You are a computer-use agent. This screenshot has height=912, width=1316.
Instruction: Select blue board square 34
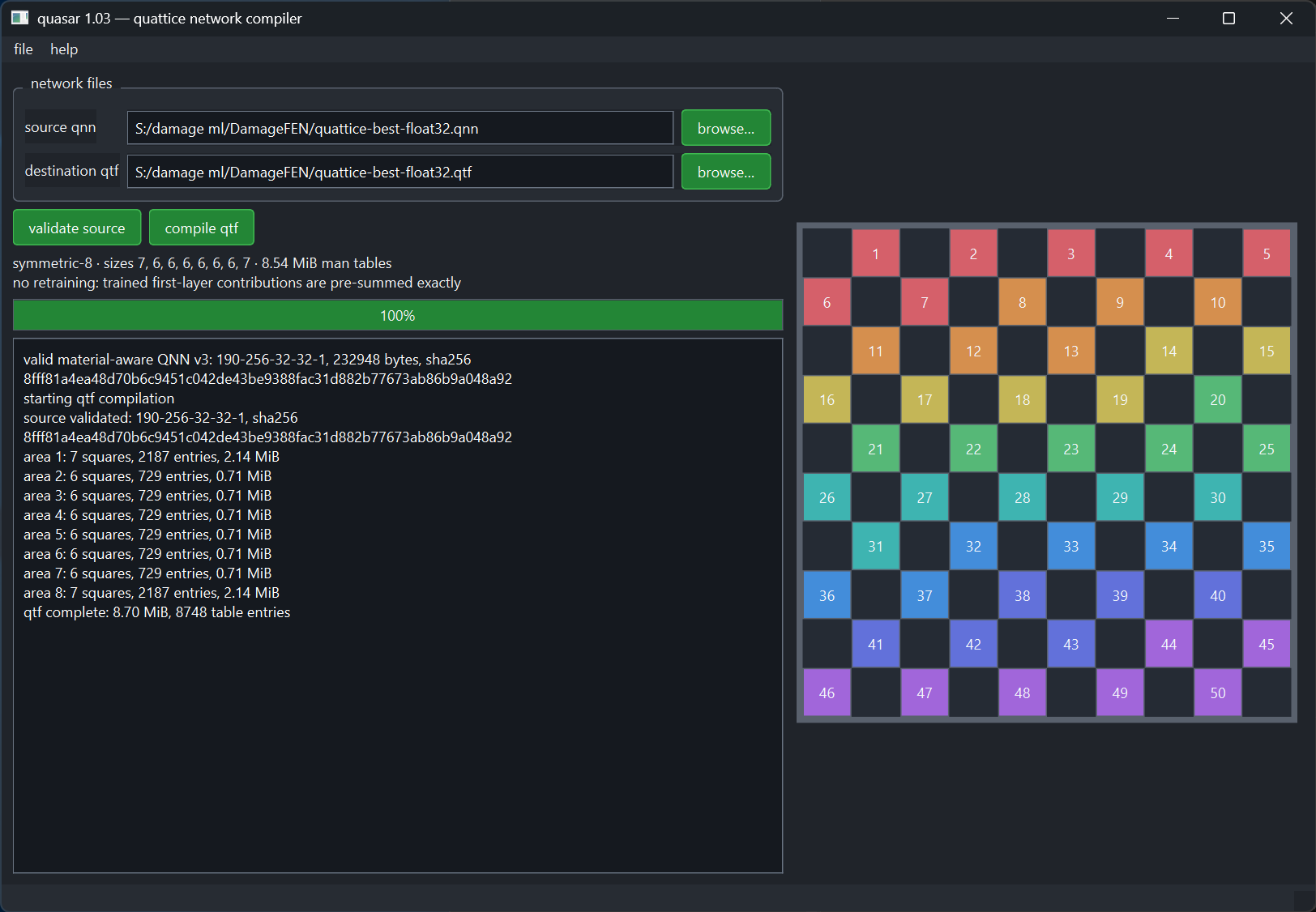[1169, 546]
